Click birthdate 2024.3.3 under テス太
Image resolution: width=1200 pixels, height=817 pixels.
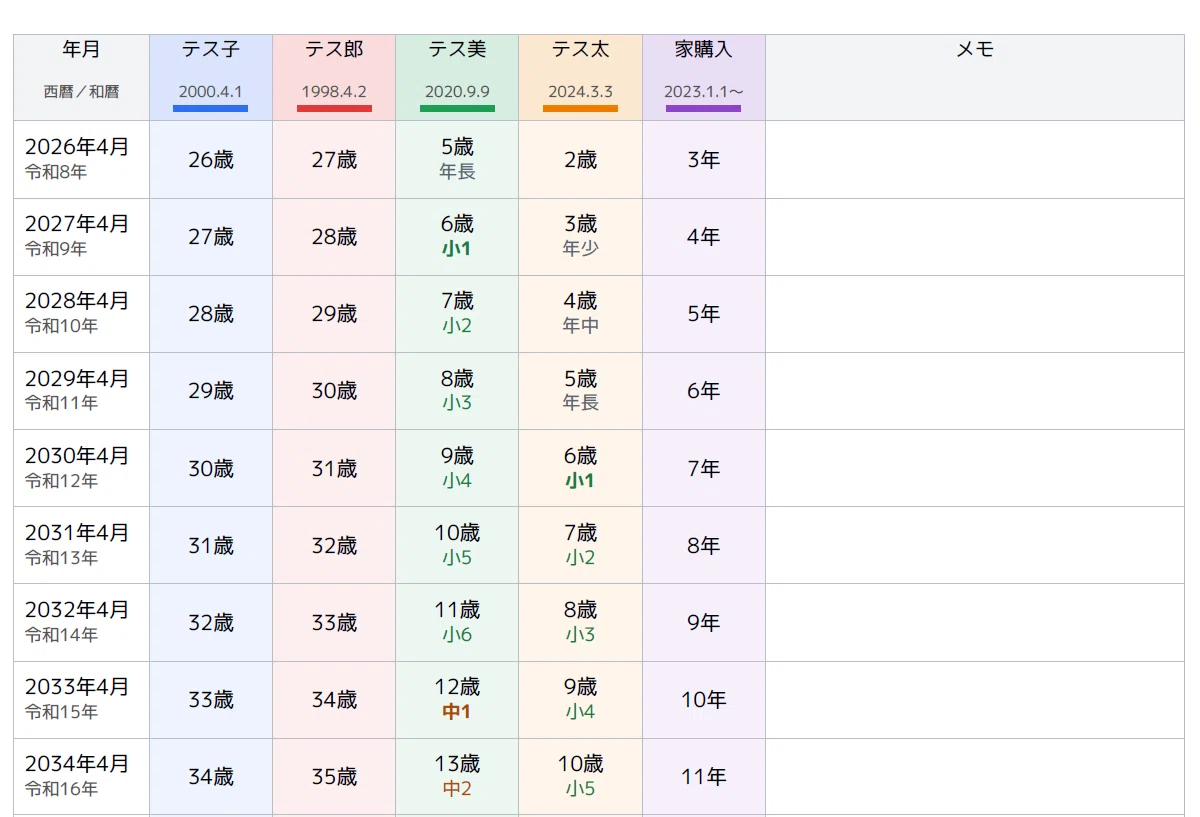[x=580, y=92]
